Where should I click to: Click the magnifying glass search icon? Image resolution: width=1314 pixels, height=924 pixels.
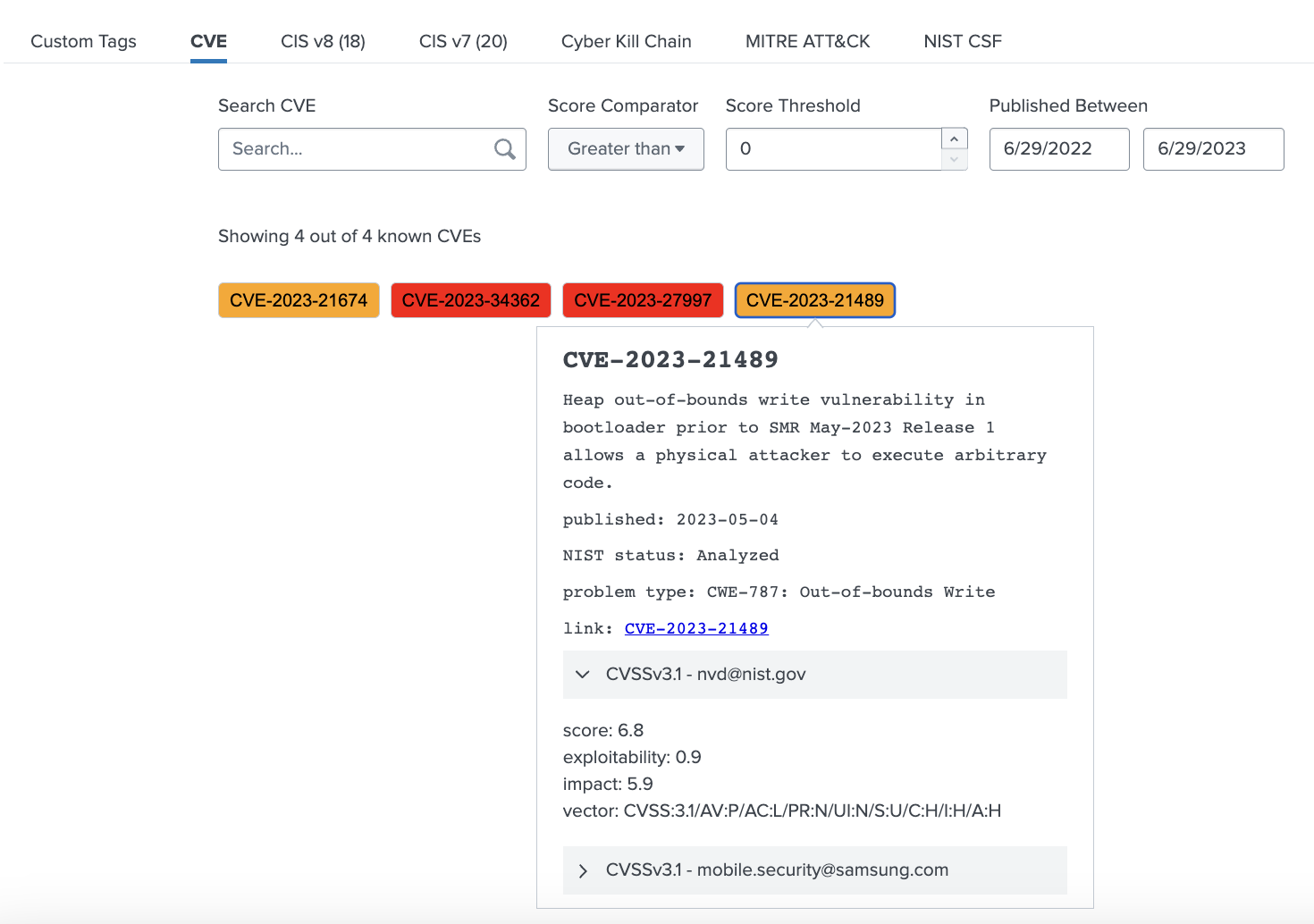(504, 149)
